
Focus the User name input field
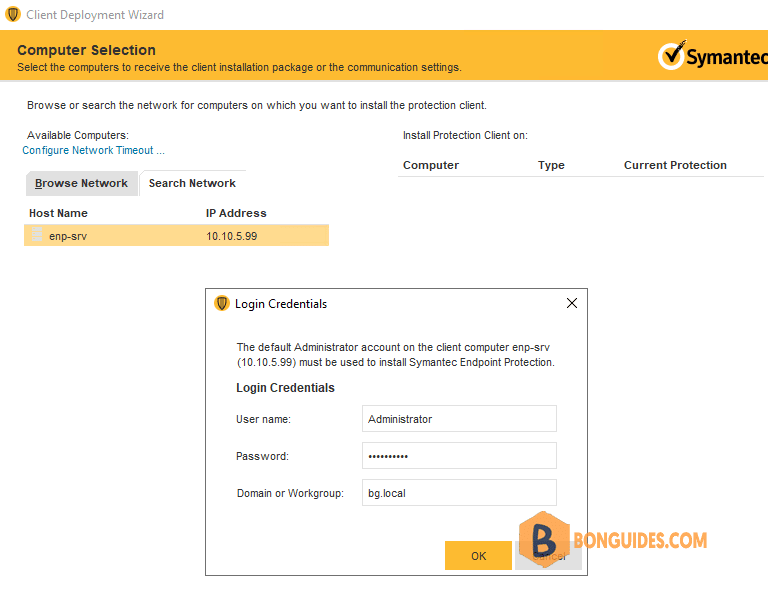point(459,419)
